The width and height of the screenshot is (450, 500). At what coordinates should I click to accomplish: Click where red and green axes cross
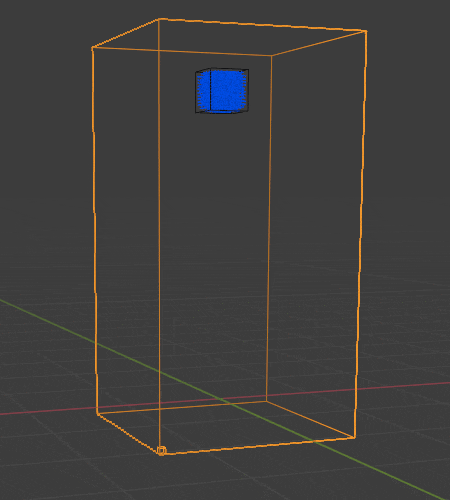[224, 399]
